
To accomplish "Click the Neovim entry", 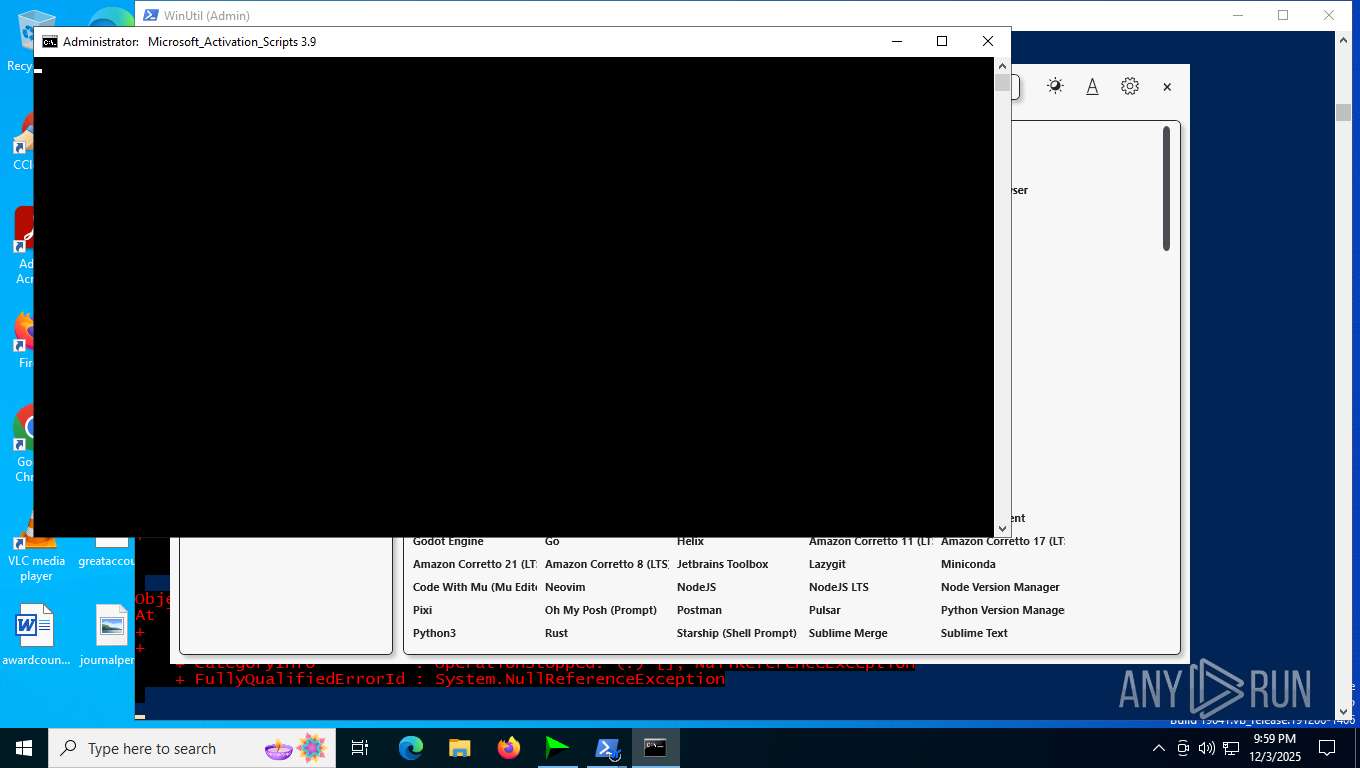I will click(x=565, y=587).
